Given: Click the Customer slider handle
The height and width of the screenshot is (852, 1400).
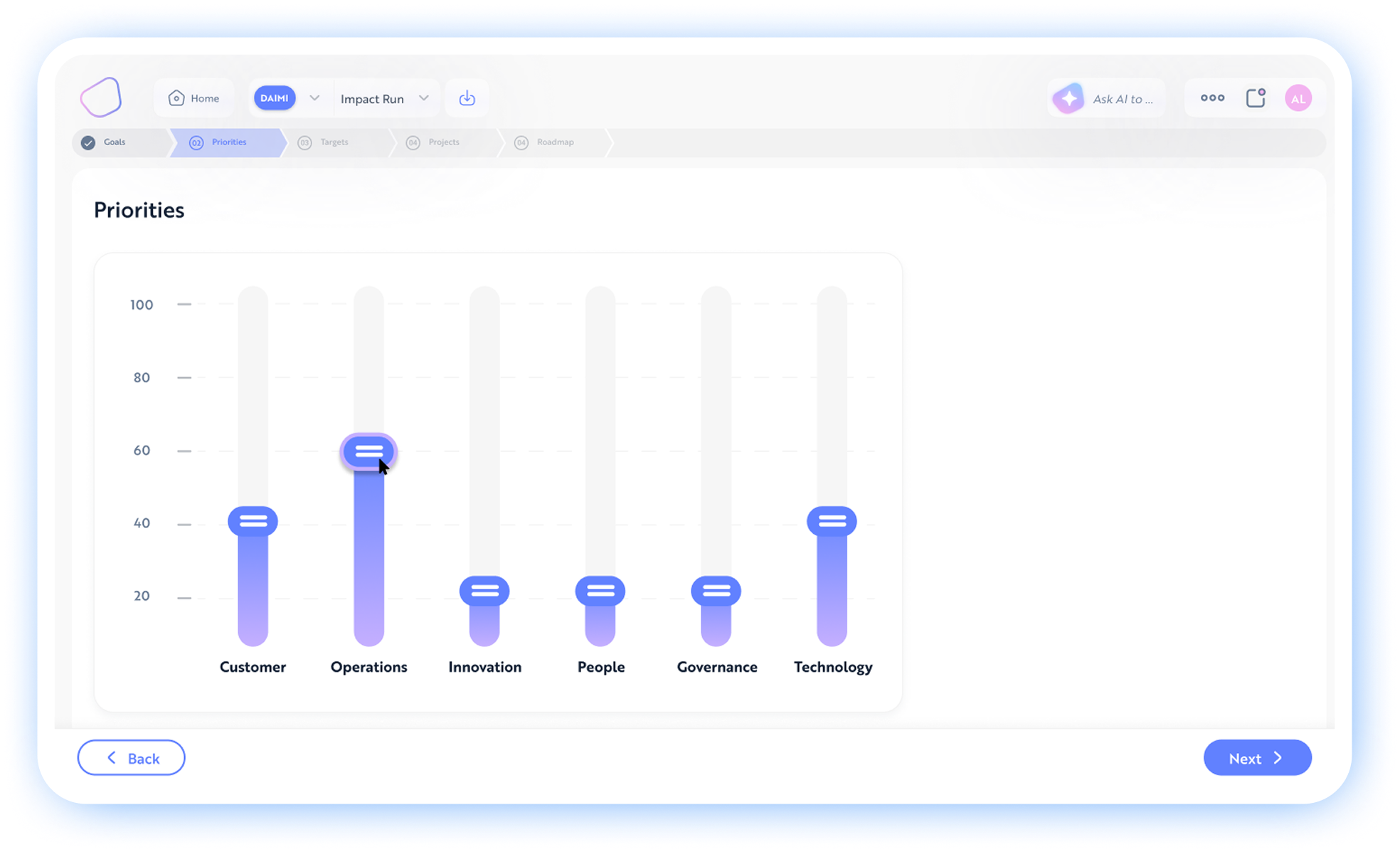Looking at the screenshot, I should click(253, 521).
